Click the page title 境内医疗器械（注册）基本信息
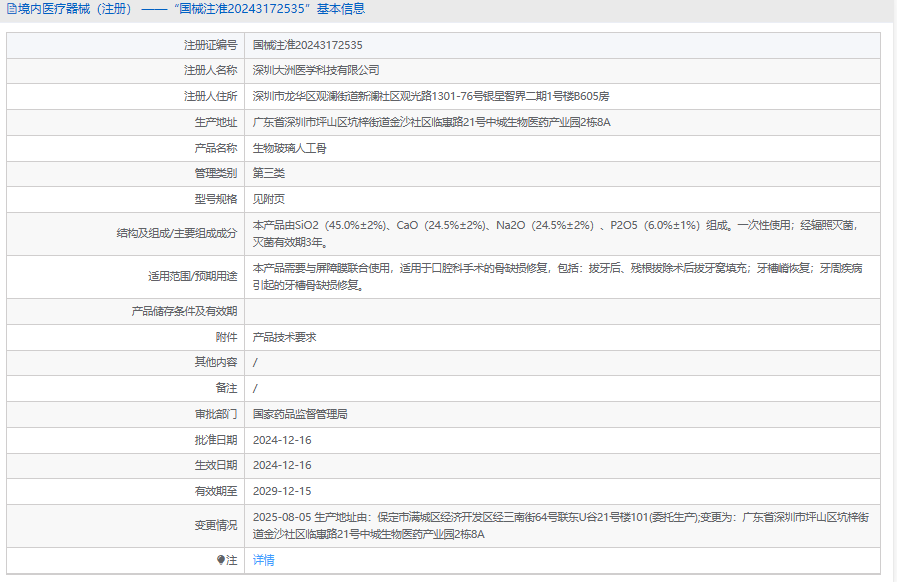The width and height of the screenshot is (897, 582). click(x=191, y=9)
